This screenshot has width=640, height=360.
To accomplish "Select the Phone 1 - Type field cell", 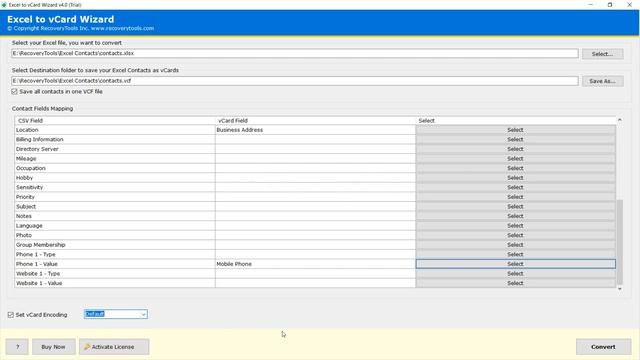I will tap(115, 255).
